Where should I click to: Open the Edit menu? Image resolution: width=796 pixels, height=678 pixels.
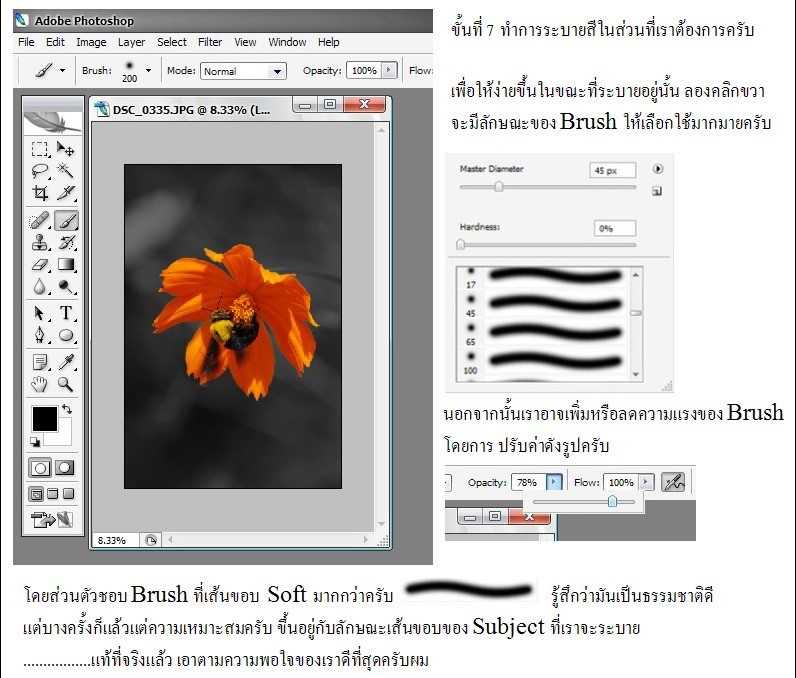(55, 42)
